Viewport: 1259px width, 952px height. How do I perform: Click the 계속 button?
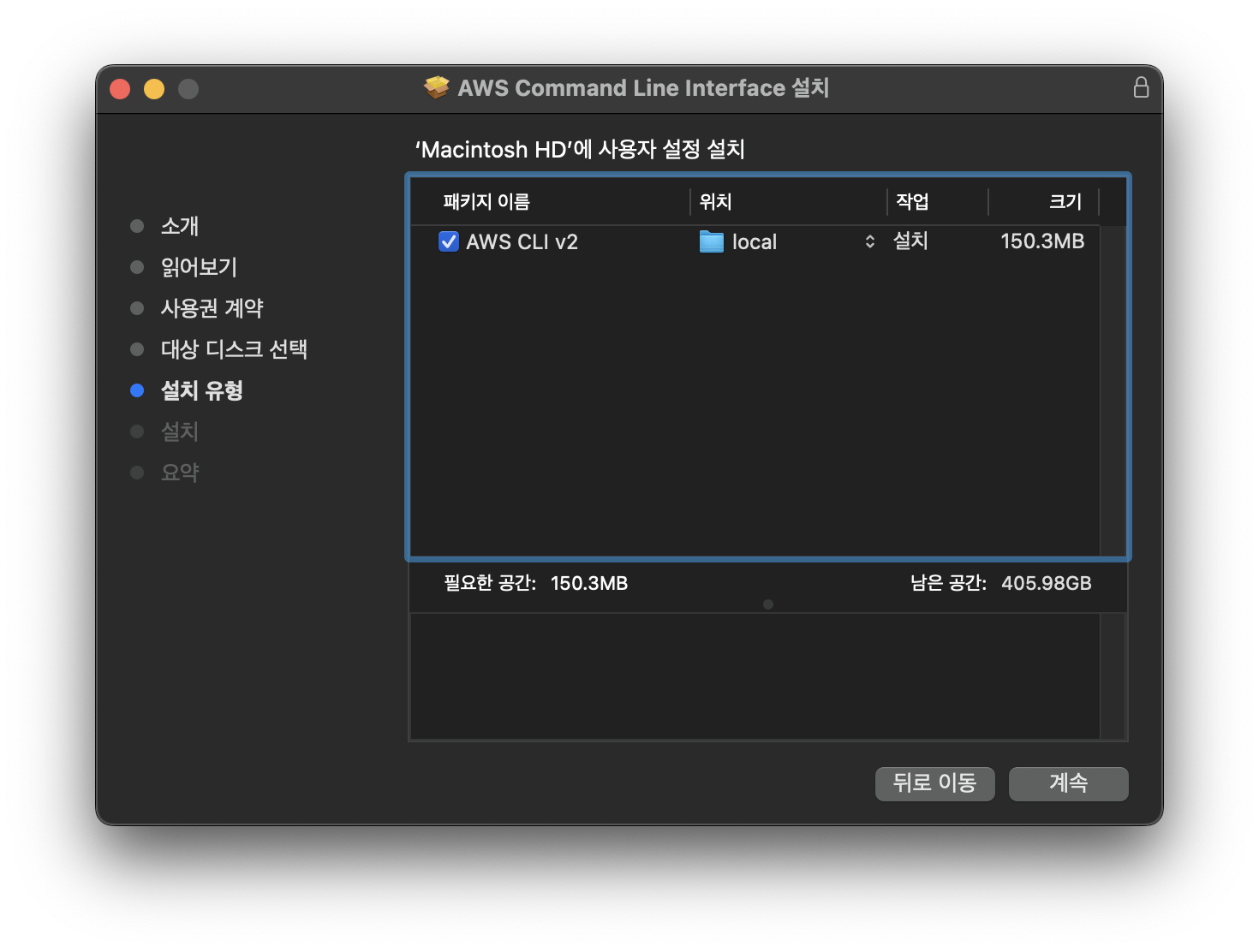pyautogui.click(x=1068, y=783)
